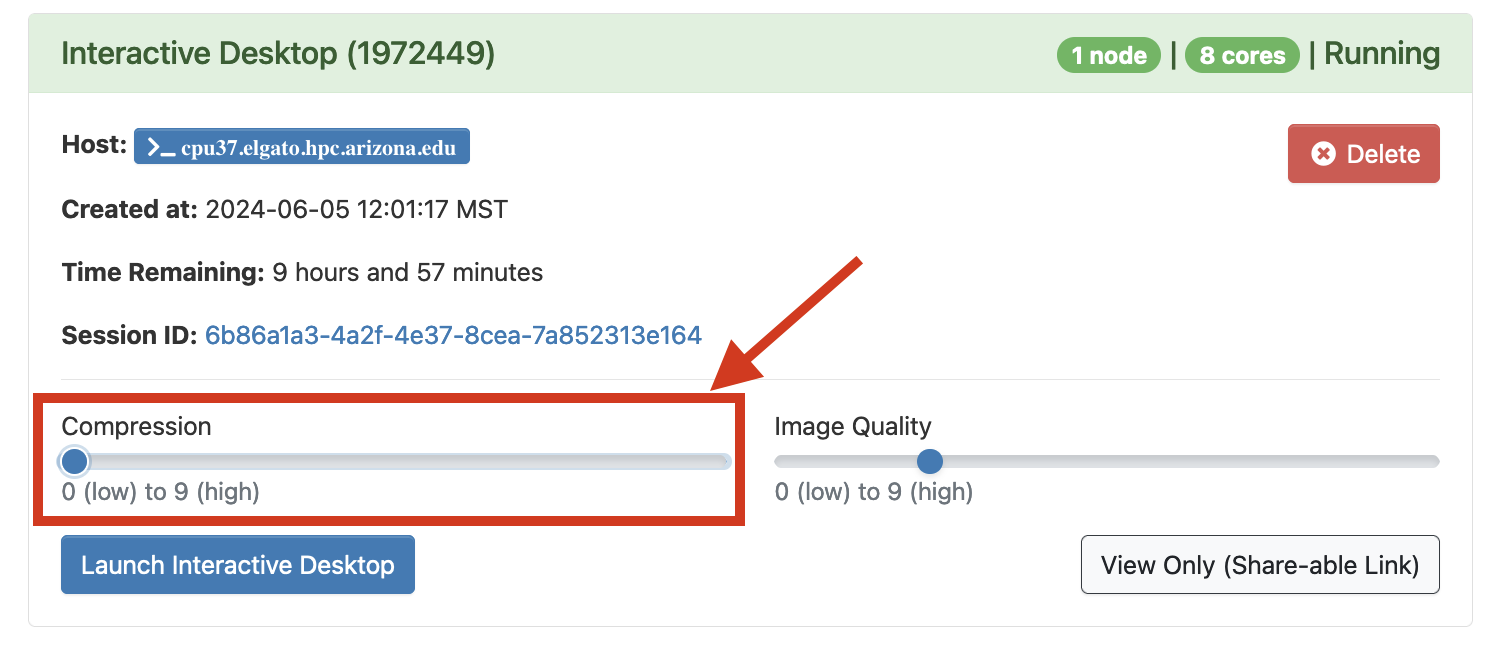Click the Created at timestamp
The height and width of the screenshot is (654, 1508).
pyautogui.click(x=357, y=210)
